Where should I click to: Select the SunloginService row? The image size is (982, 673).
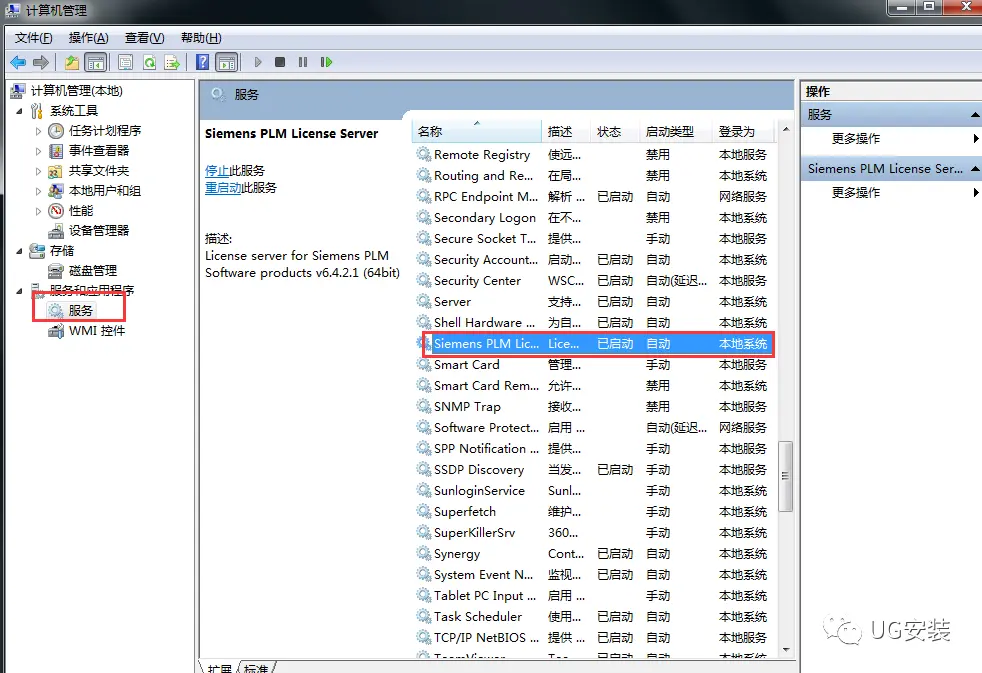tap(595, 491)
